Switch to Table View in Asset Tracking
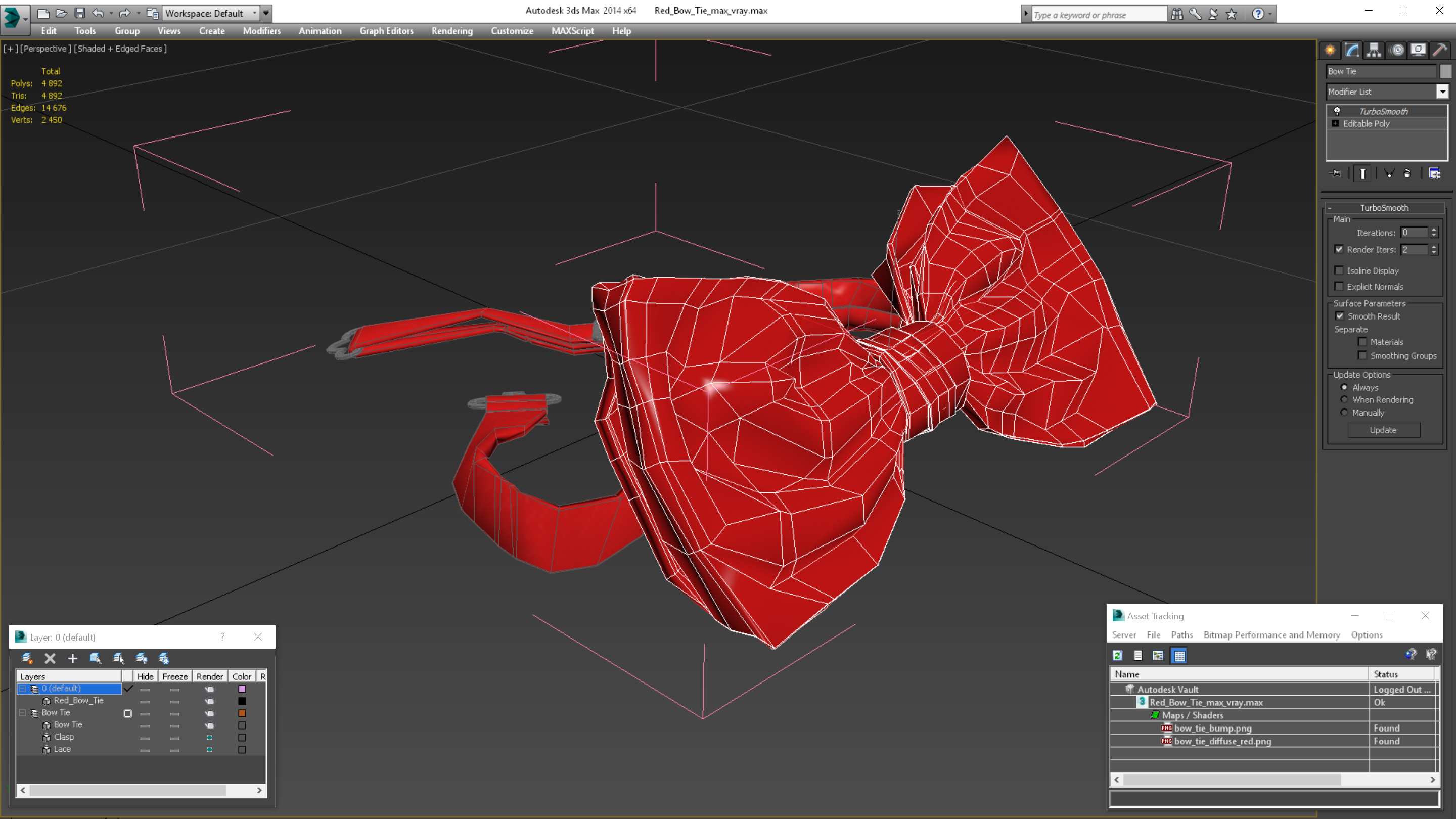Viewport: 1456px width, 819px height. (x=1179, y=656)
